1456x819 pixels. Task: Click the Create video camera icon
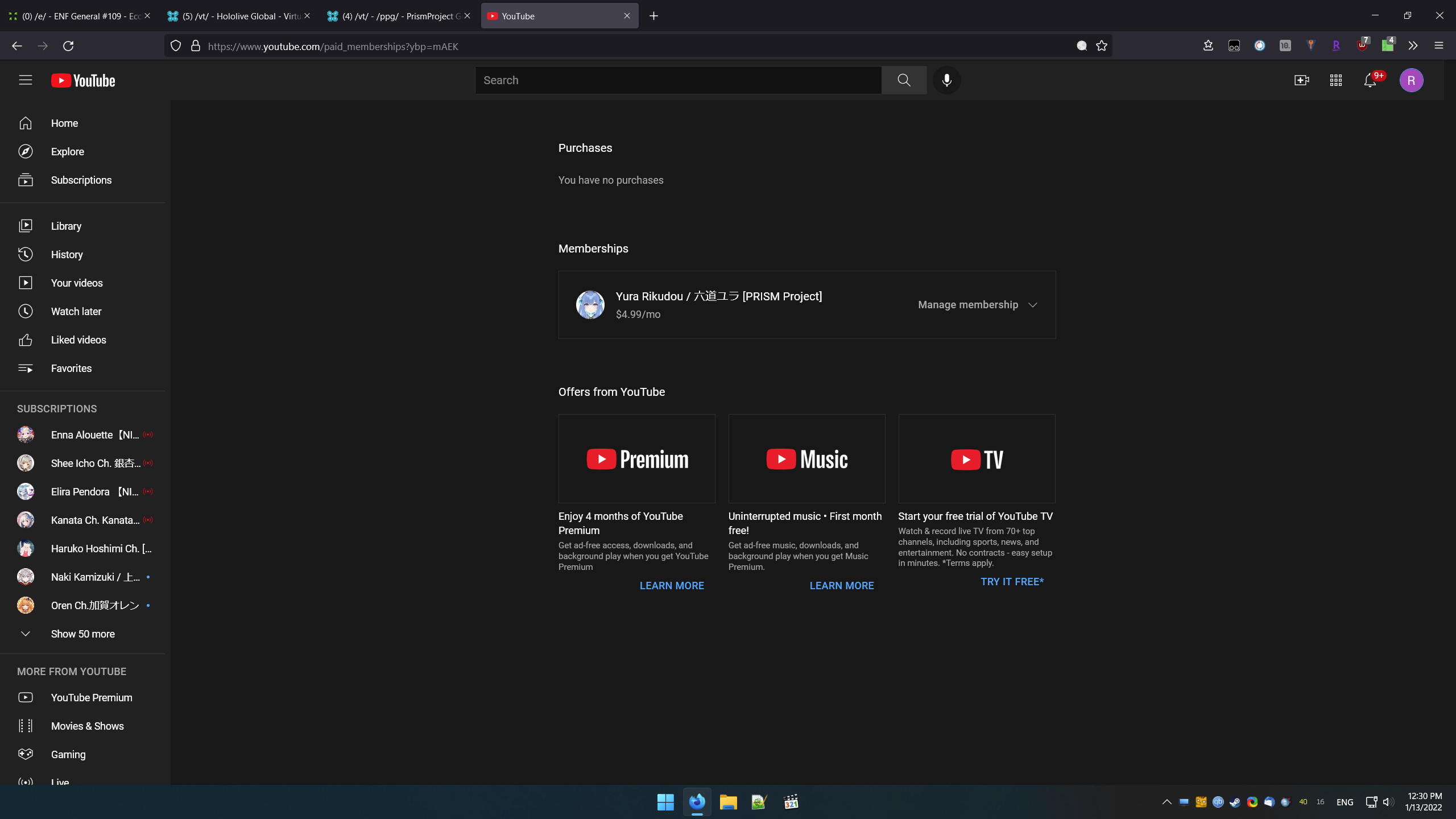tap(1301, 80)
